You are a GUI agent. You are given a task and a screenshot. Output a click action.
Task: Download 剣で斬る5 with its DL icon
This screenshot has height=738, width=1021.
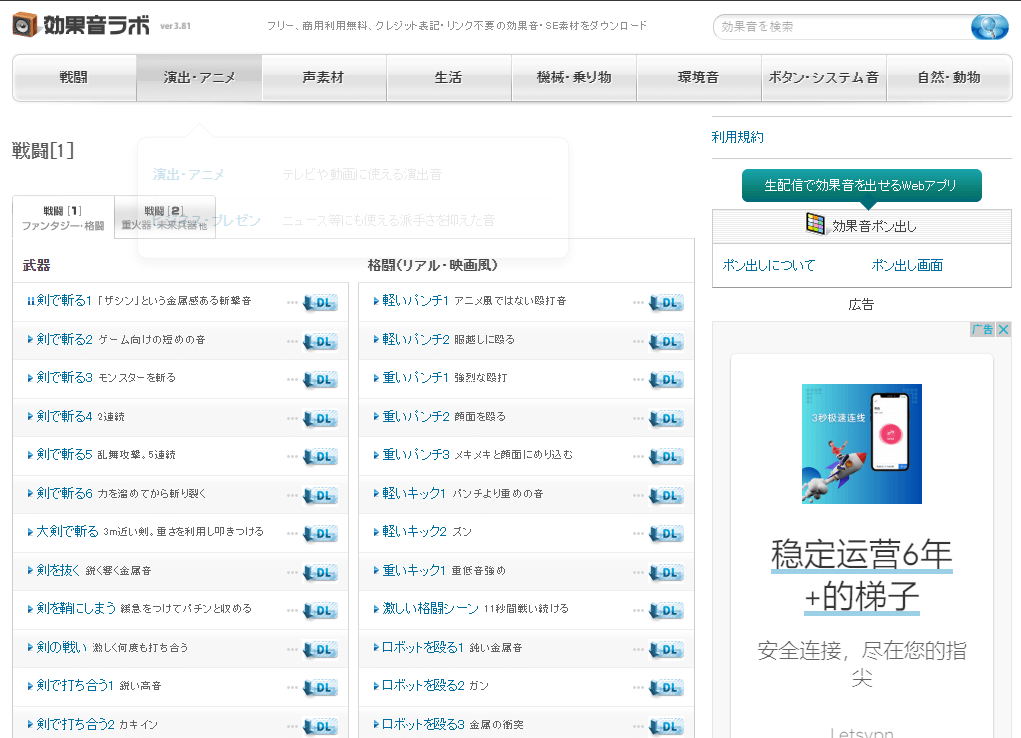pyautogui.click(x=320, y=457)
